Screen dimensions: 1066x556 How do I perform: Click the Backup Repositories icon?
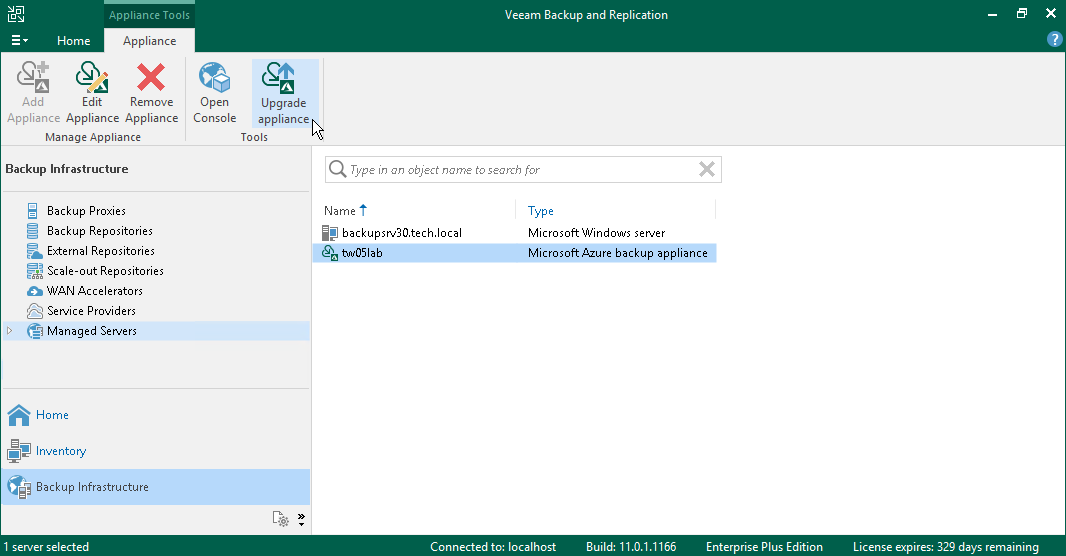(33, 230)
